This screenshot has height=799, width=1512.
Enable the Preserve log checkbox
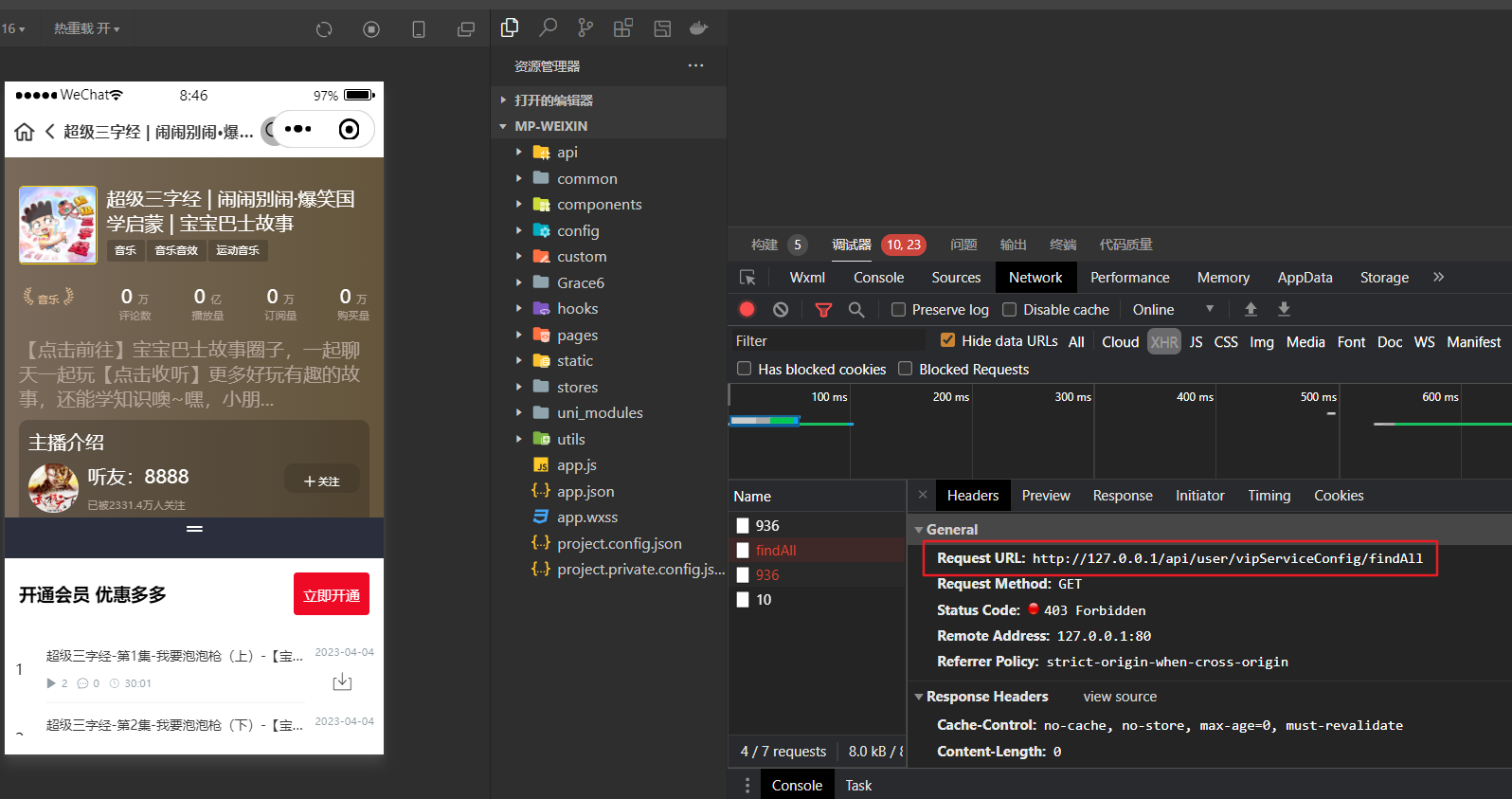898,309
